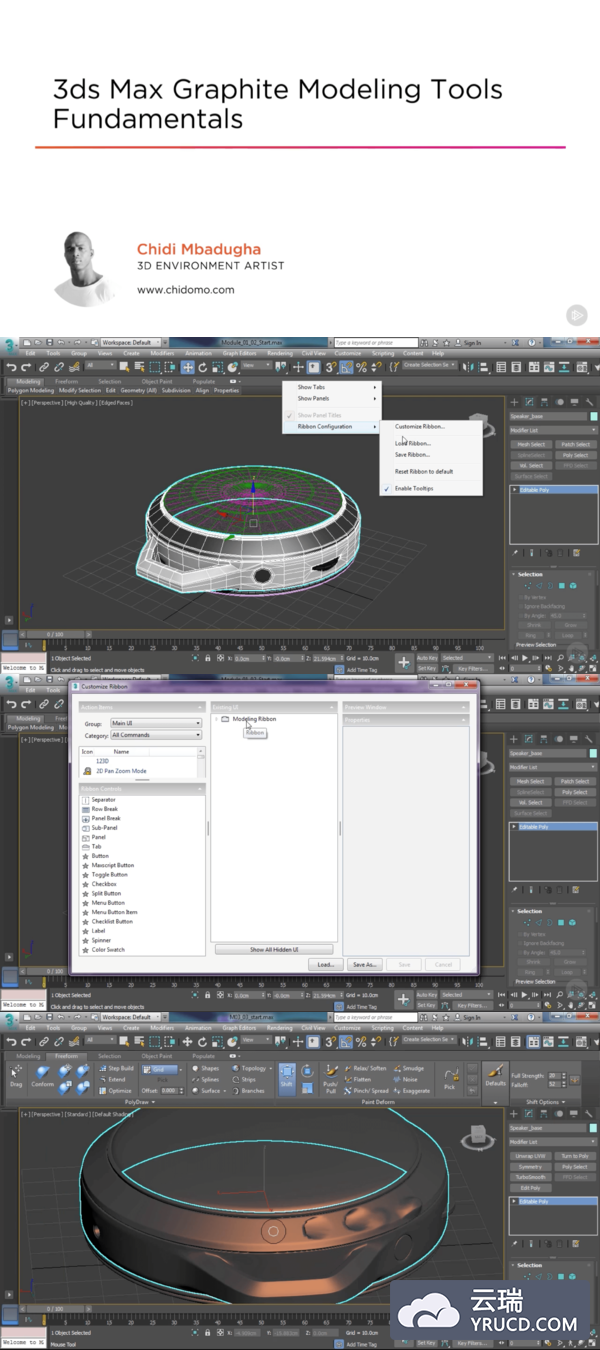Choose Load Ribbon... from the submenu
The image size is (600, 1350).
click(x=431, y=443)
